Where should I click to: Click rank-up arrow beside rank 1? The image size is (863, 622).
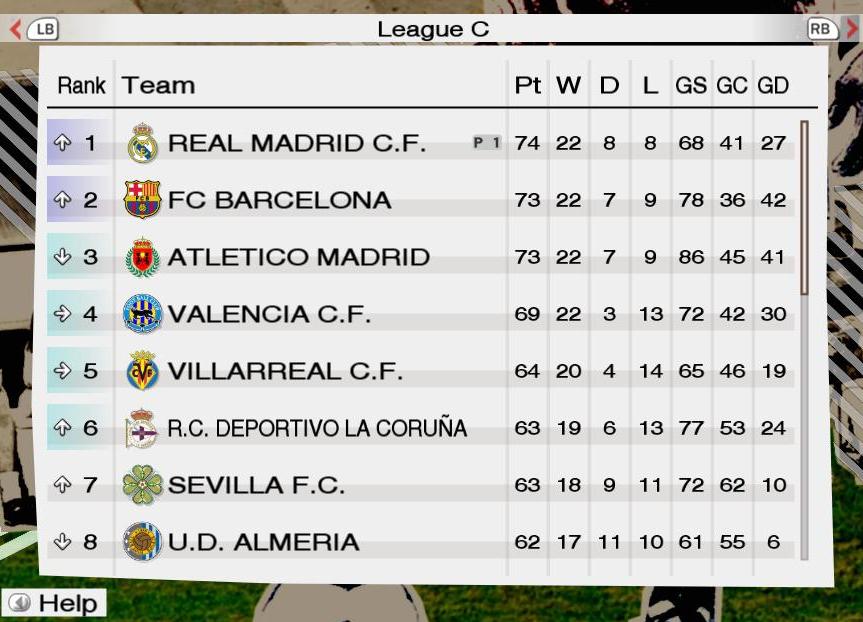coord(62,143)
